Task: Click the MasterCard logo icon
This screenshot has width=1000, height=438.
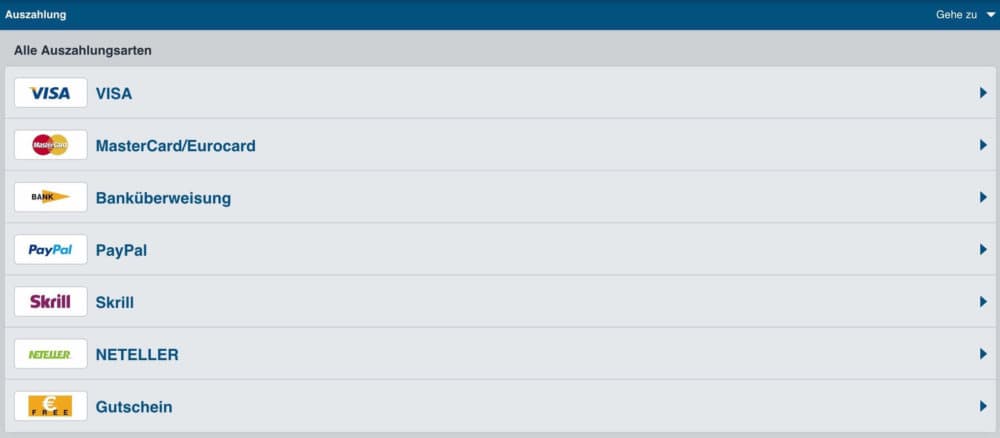Action: (50, 145)
